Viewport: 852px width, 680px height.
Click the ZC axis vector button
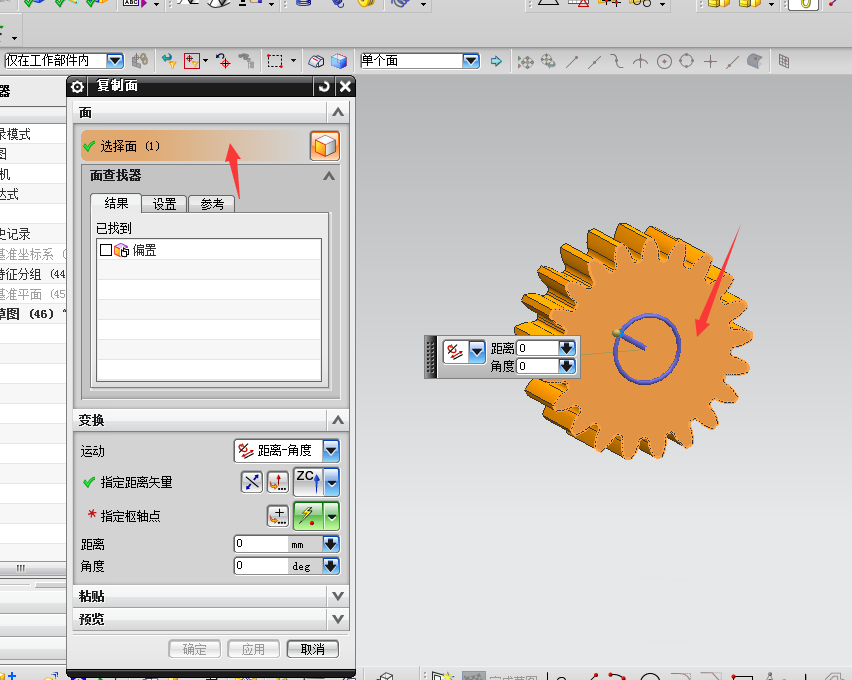308,482
